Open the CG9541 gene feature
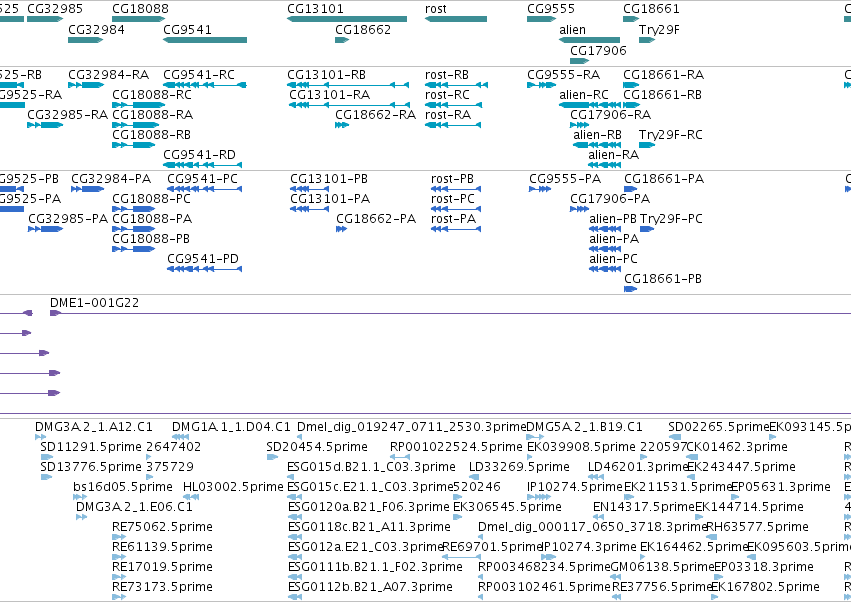The height and width of the screenshot is (602, 851). (205, 40)
